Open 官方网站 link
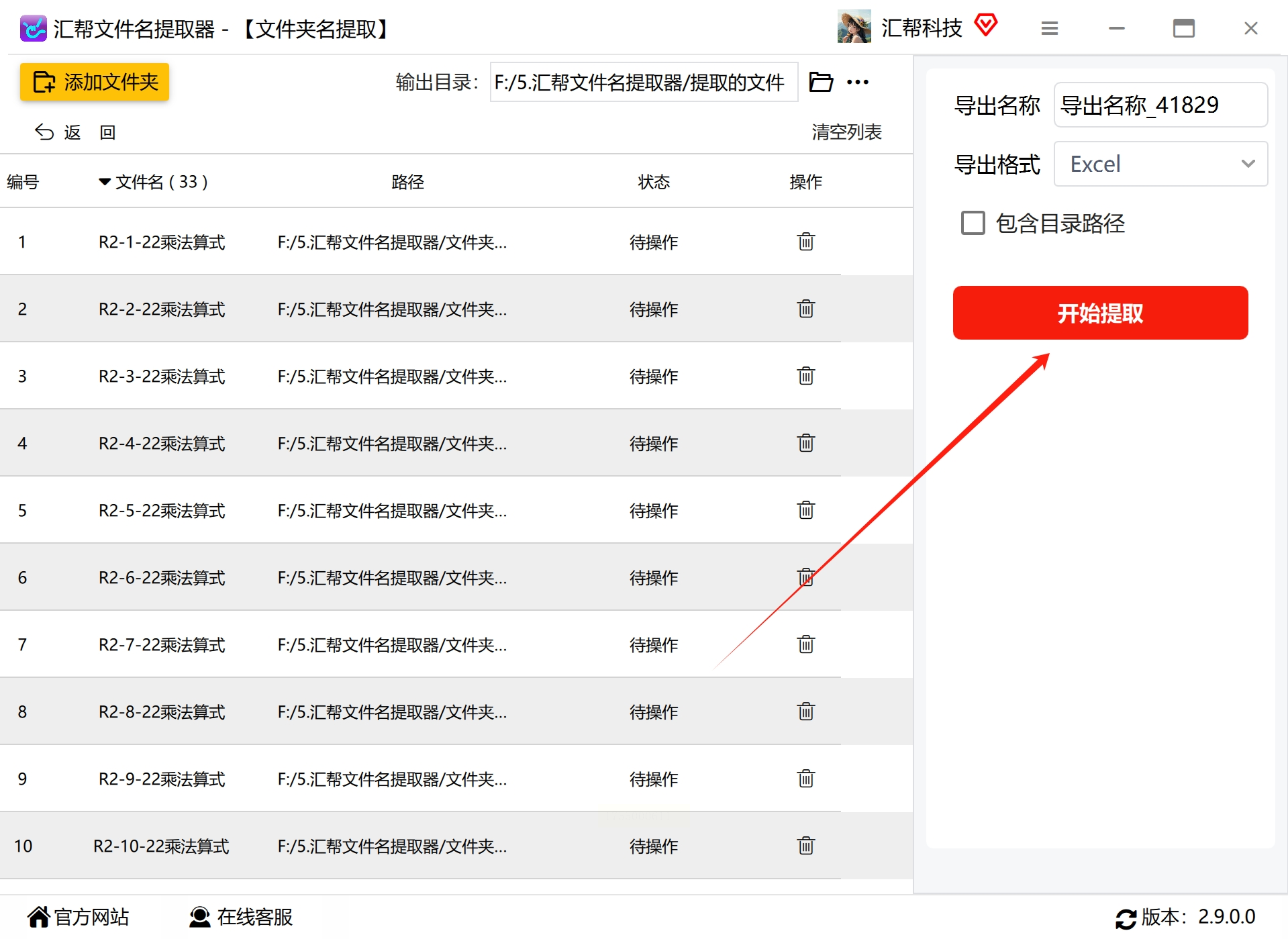The height and width of the screenshot is (939, 1288). coord(79,917)
